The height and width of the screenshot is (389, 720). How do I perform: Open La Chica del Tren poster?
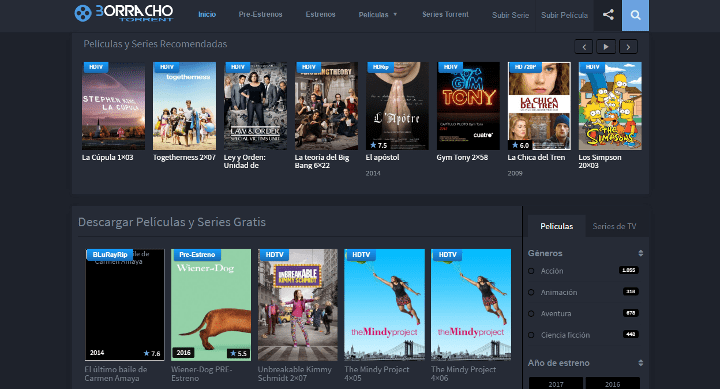click(x=539, y=106)
